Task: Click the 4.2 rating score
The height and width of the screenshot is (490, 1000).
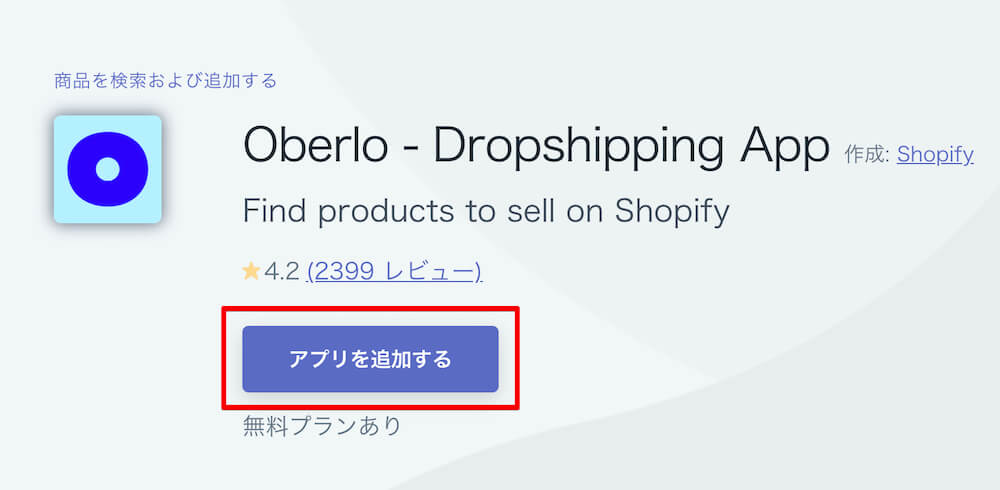Action: (281, 272)
